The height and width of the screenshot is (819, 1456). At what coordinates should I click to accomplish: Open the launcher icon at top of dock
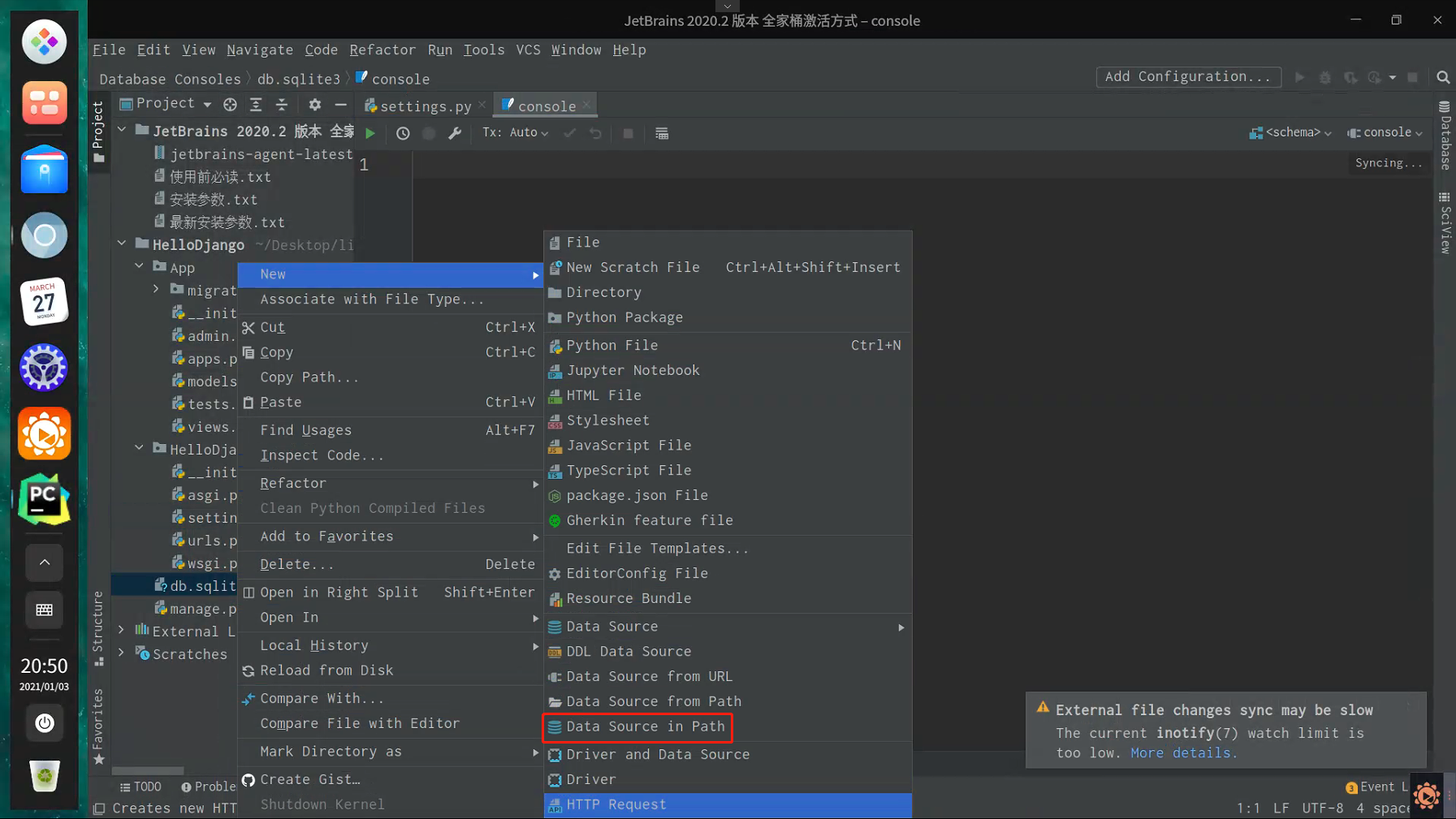(x=44, y=41)
